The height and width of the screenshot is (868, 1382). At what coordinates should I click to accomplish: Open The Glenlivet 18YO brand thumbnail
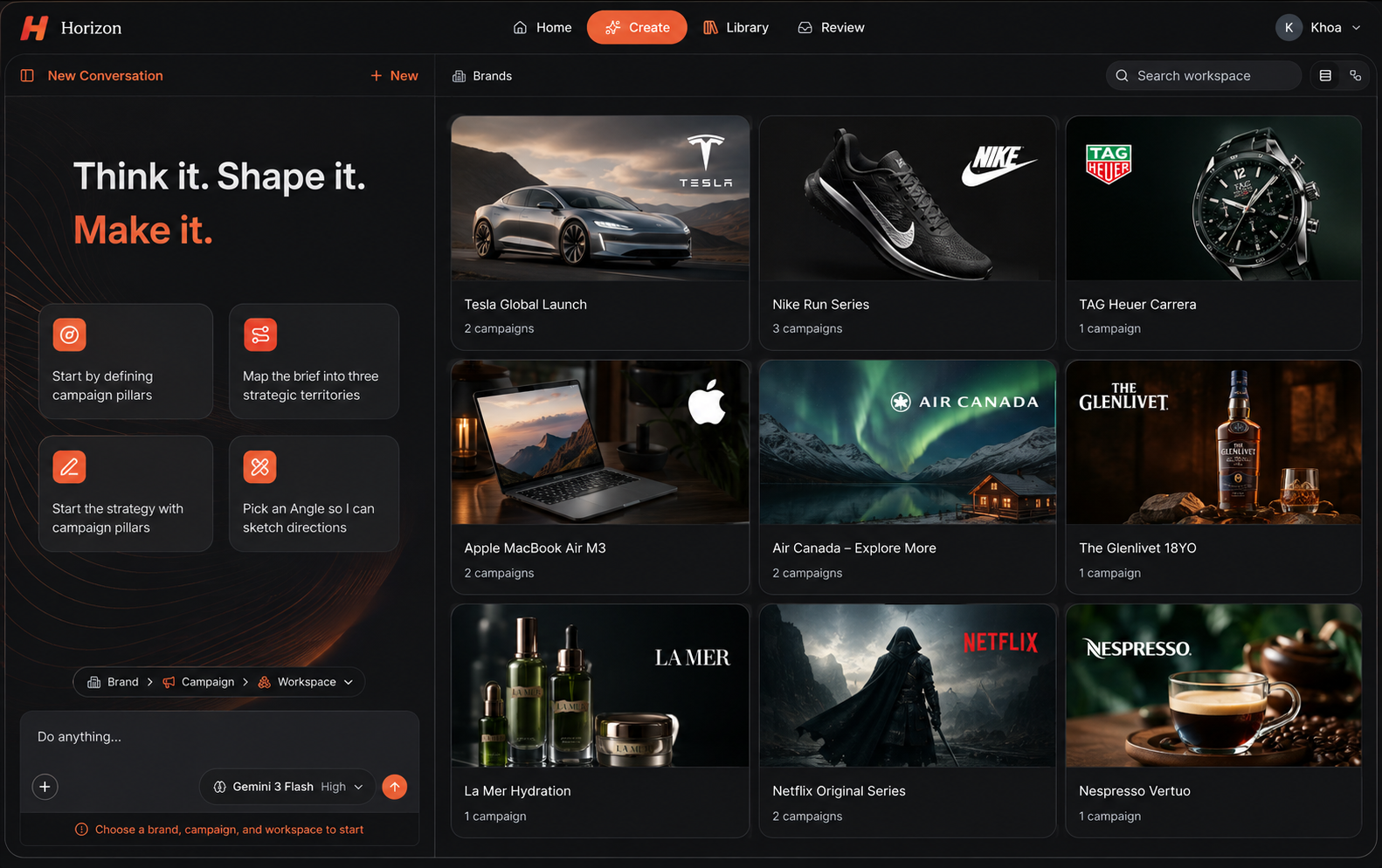(x=1213, y=443)
